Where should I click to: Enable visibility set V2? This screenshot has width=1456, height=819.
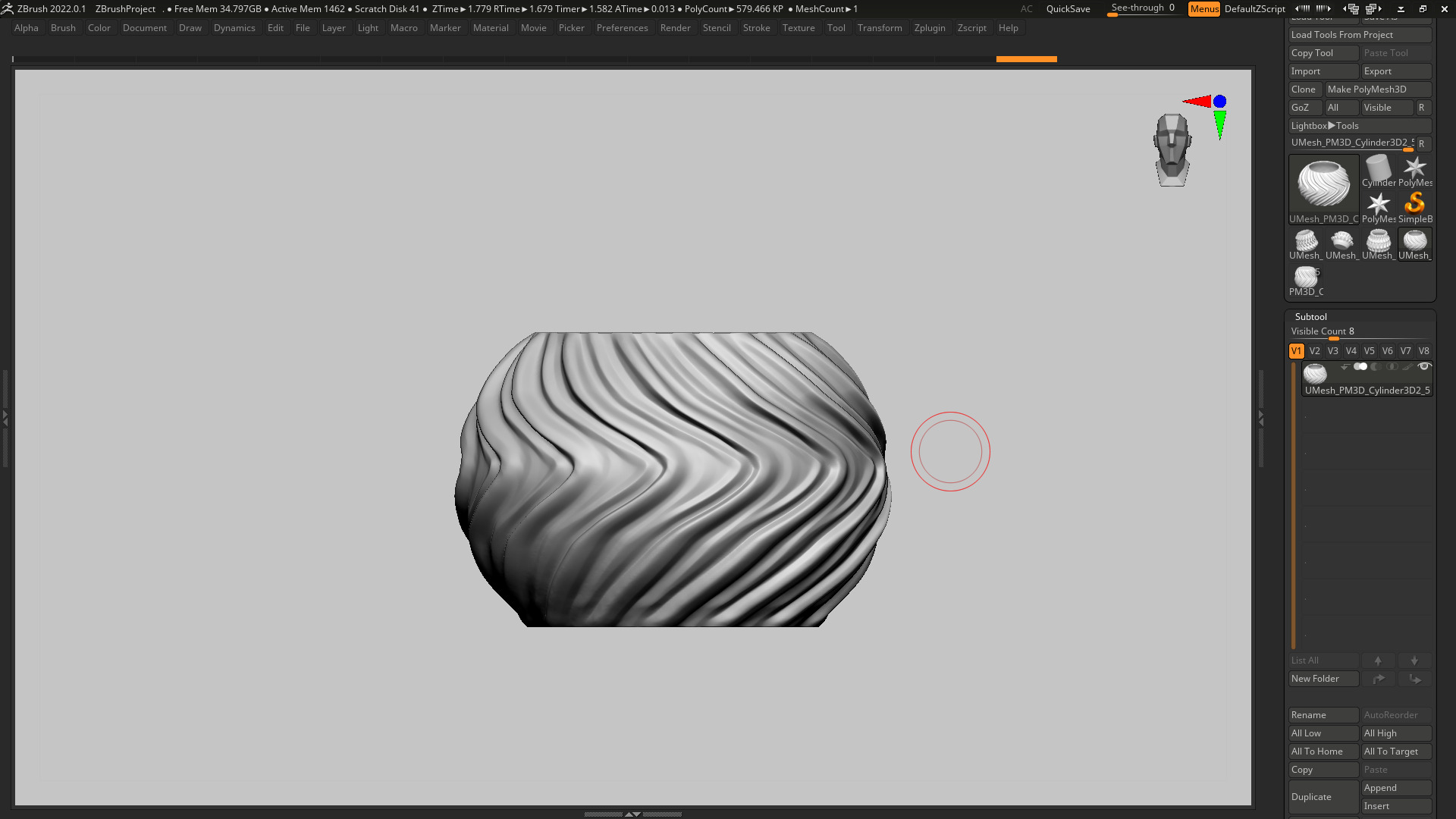point(1314,351)
